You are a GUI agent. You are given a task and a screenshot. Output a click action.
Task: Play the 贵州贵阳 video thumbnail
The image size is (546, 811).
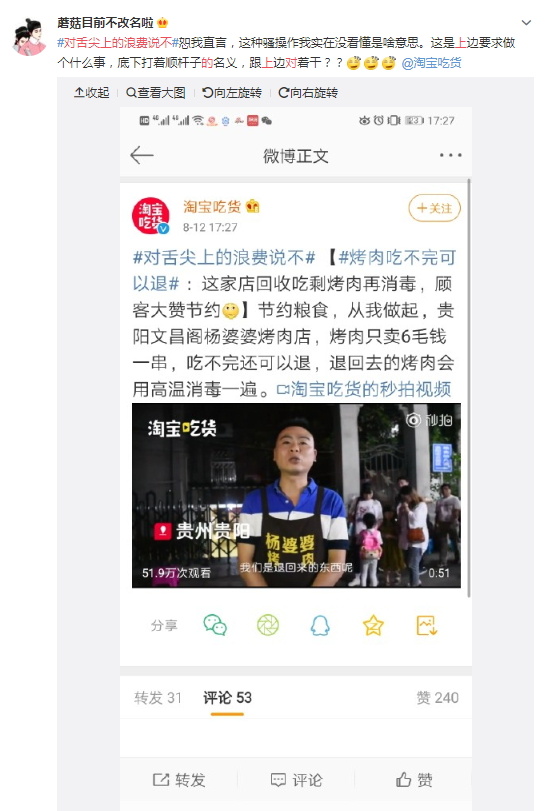(x=296, y=495)
